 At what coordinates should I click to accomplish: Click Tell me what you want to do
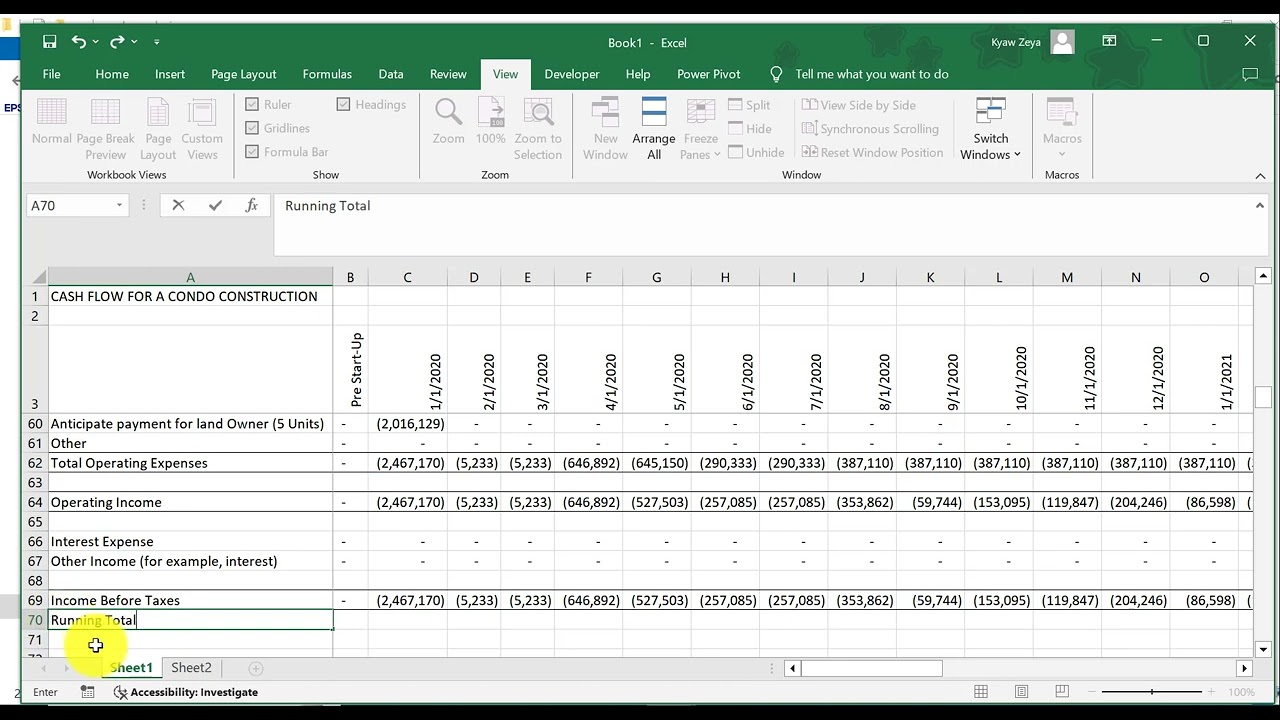tap(872, 74)
